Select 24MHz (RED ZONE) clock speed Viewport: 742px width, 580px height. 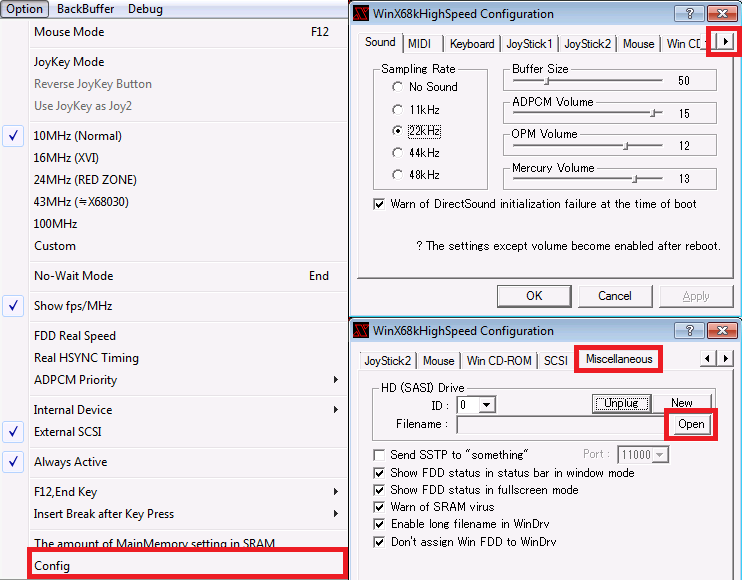(187, 180)
